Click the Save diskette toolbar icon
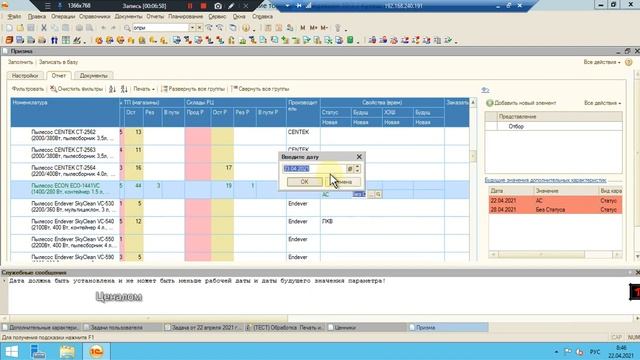640x360 pixels. pos(31,28)
